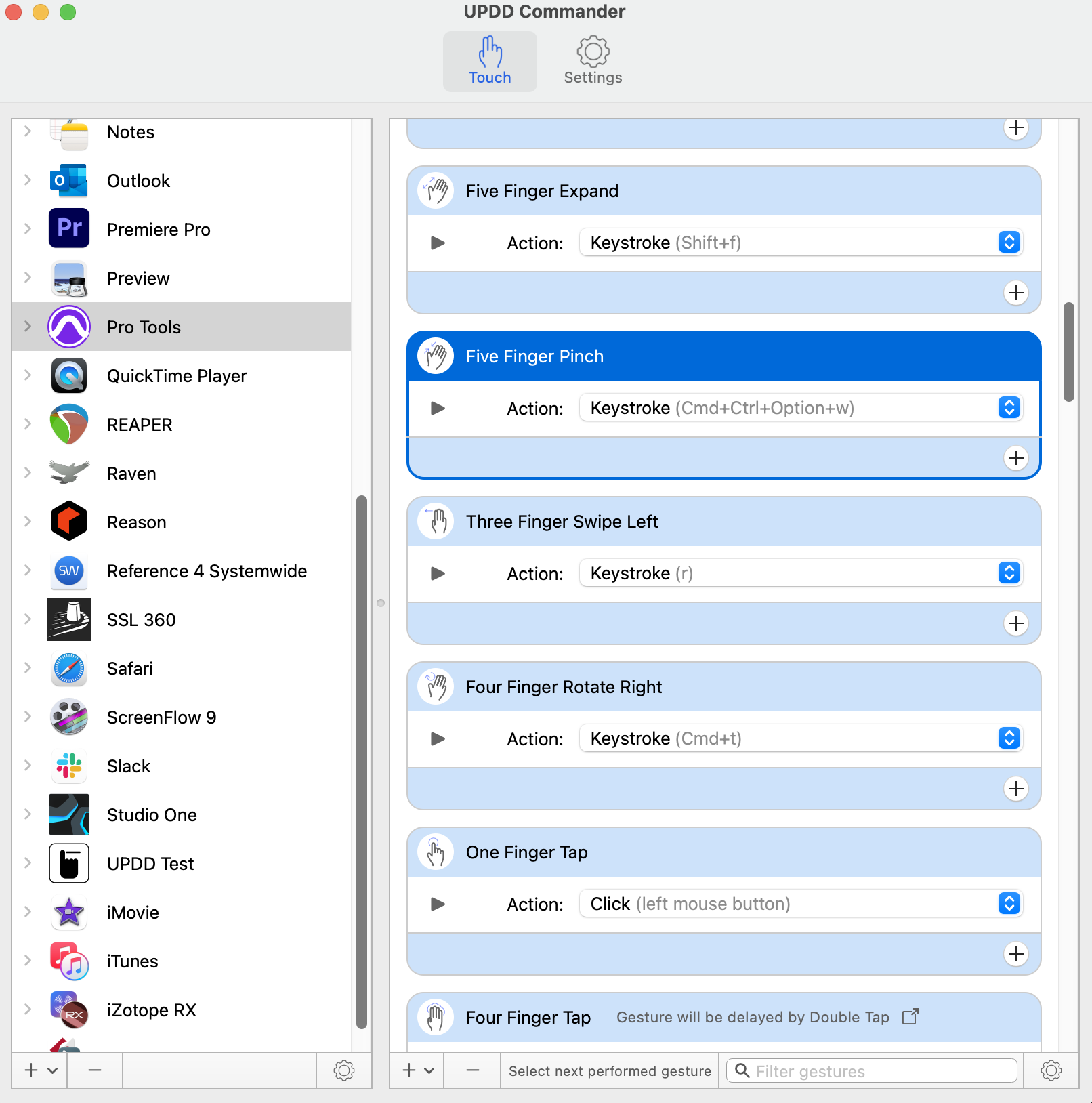Image resolution: width=1092 pixels, height=1103 pixels.
Task: Focus the Filter gestures search field
Action: pyautogui.click(x=872, y=1070)
